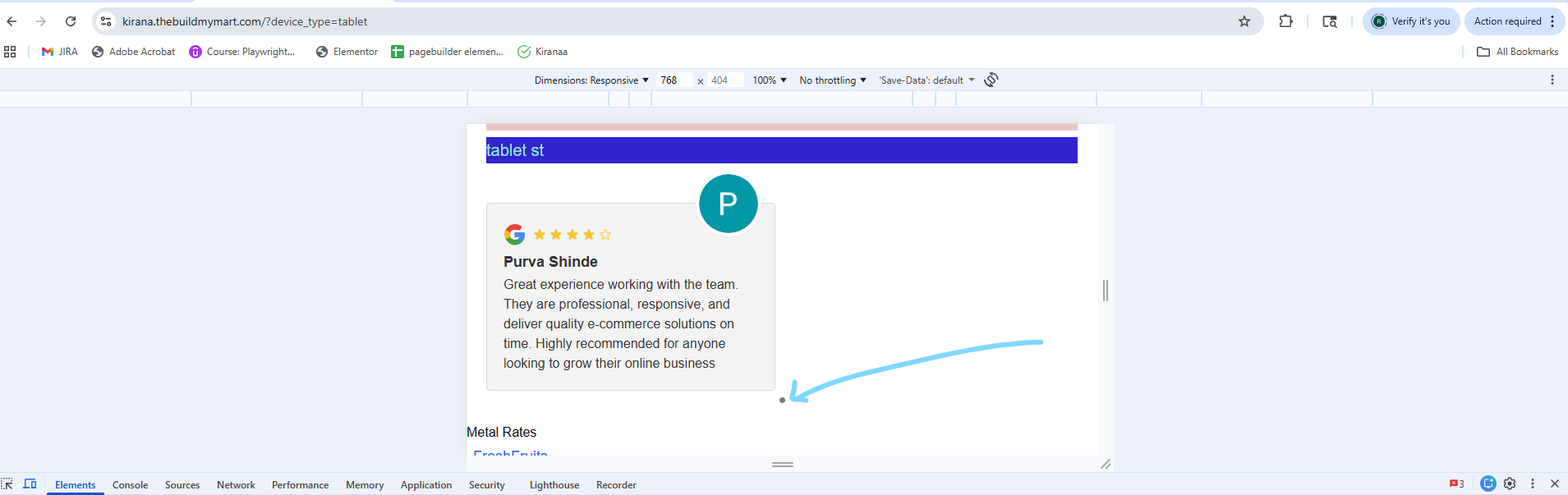Switch to the Sources tab

[182, 485]
